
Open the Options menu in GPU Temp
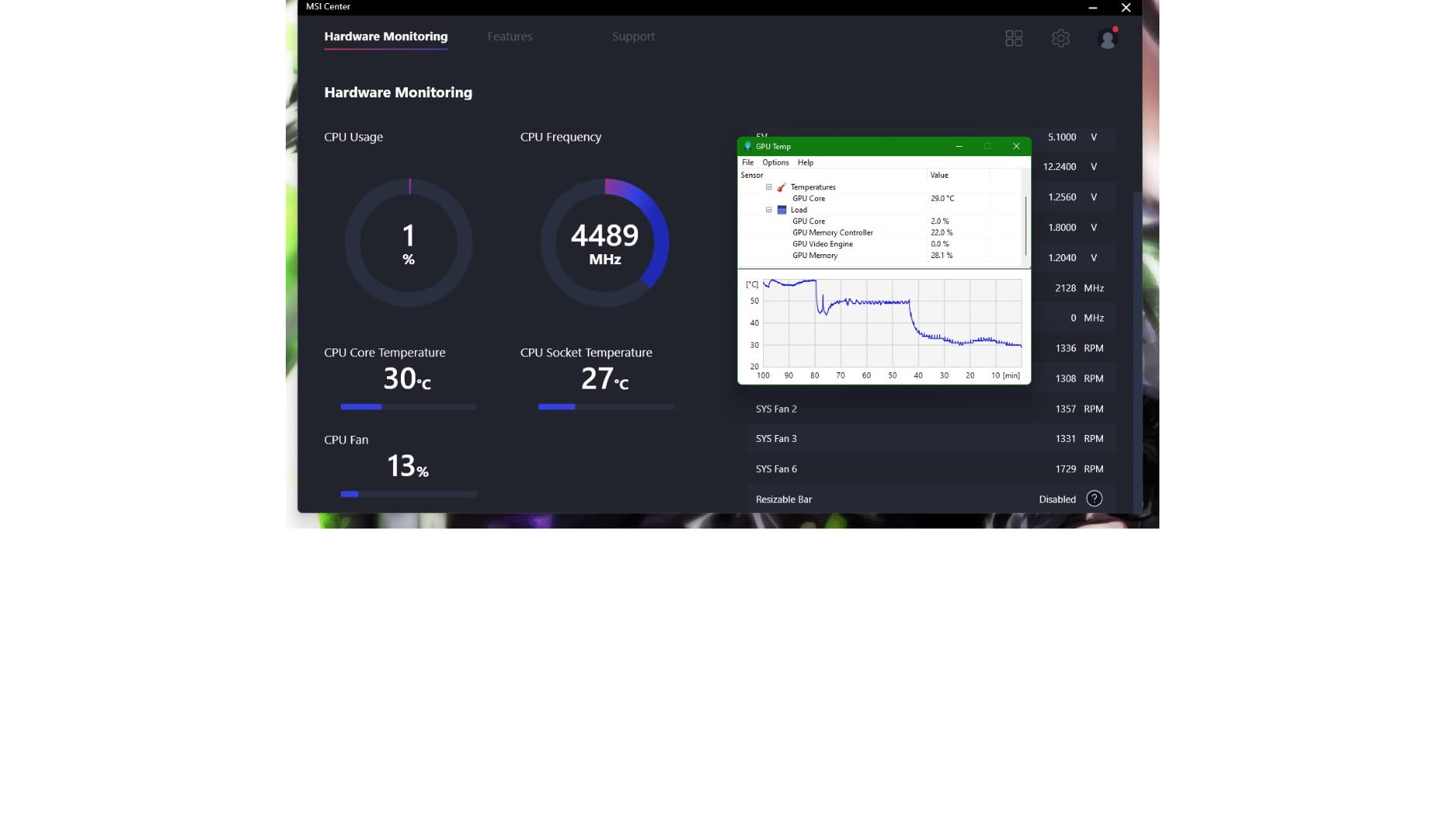776,163
